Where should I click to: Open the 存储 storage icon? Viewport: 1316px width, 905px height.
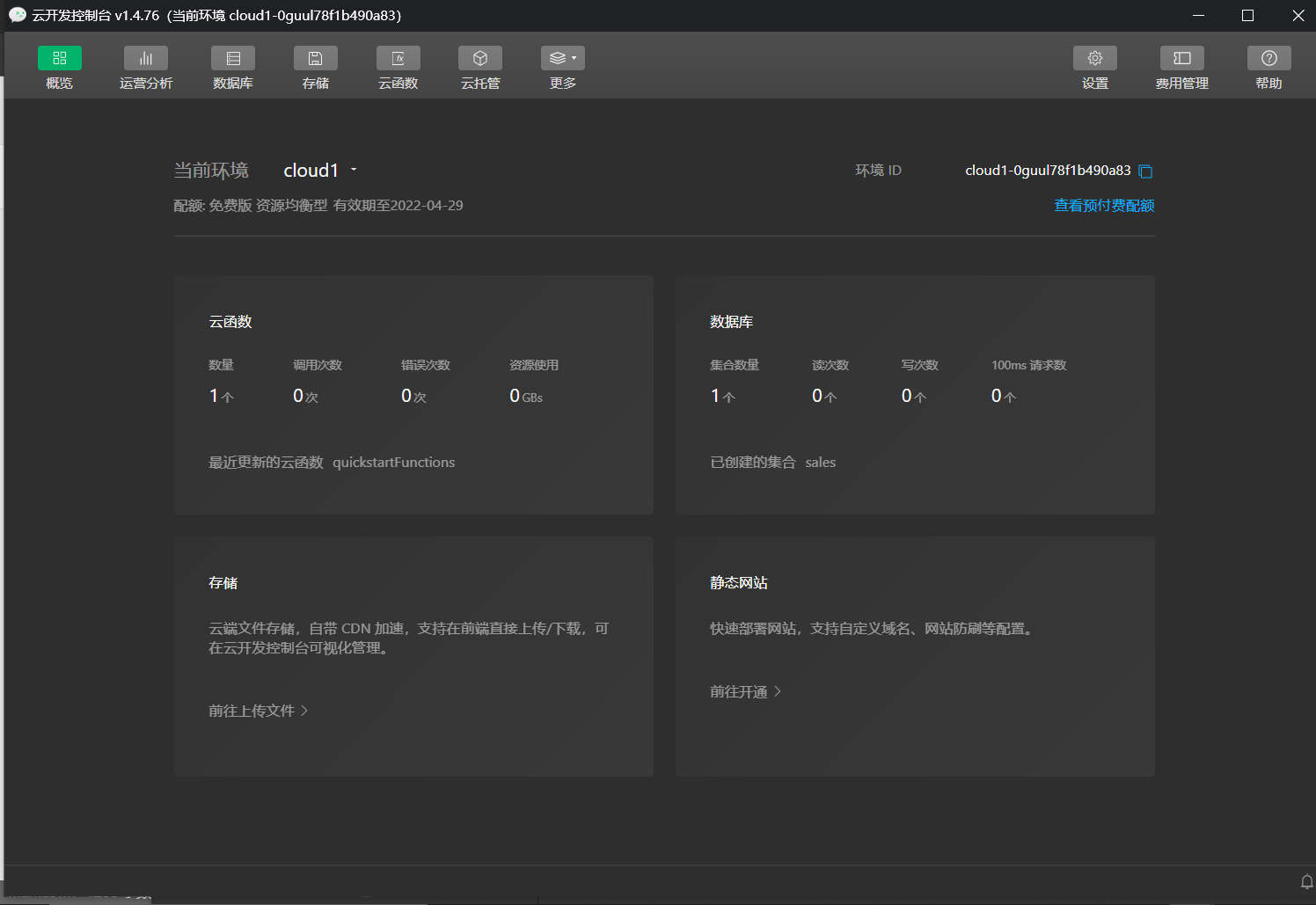315,58
